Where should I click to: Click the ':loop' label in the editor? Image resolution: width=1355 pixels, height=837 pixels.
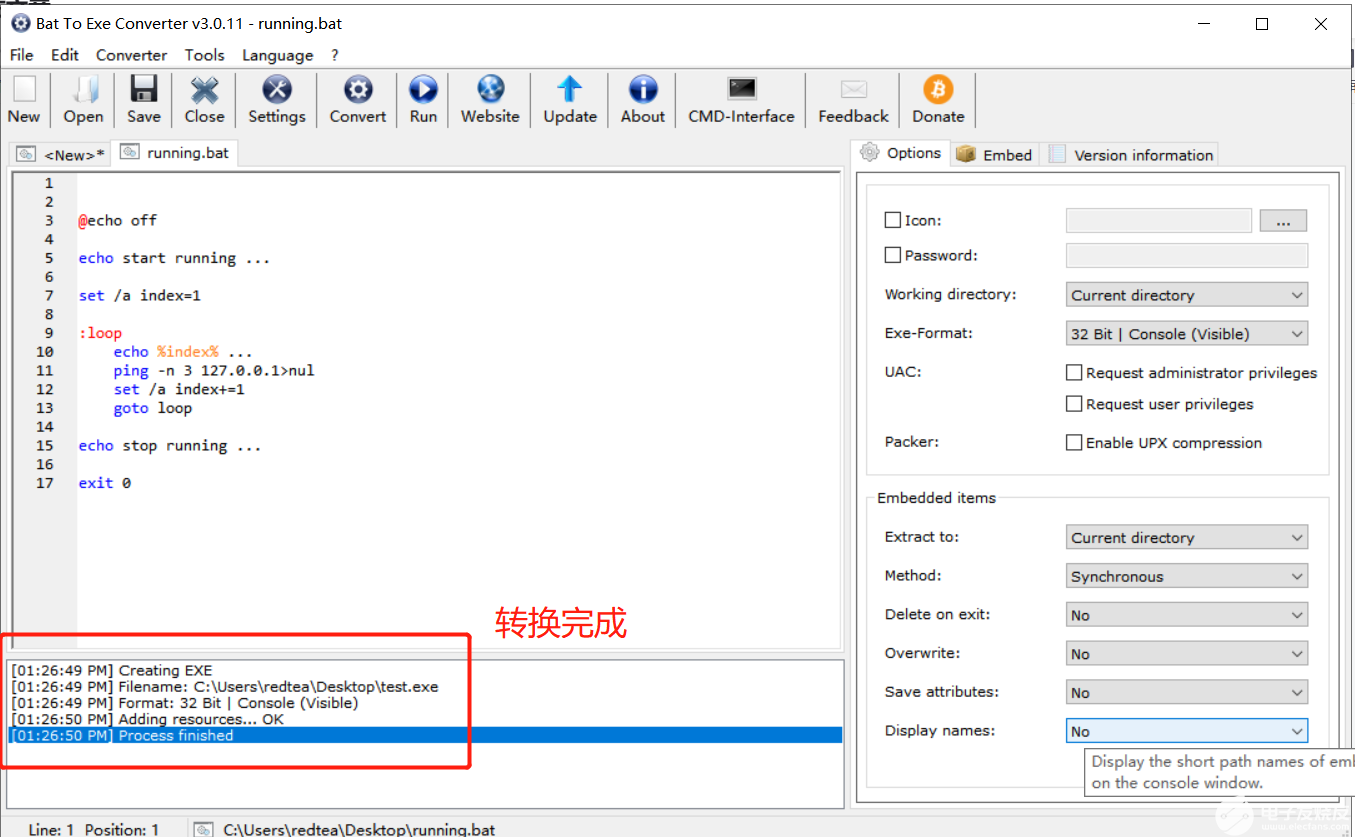(x=100, y=333)
